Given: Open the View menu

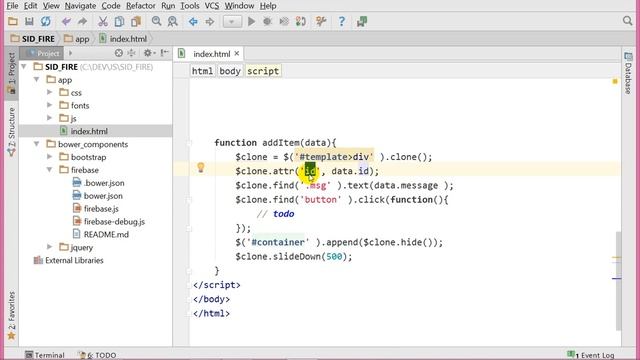Looking at the screenshot, I should tap(51, 6).
